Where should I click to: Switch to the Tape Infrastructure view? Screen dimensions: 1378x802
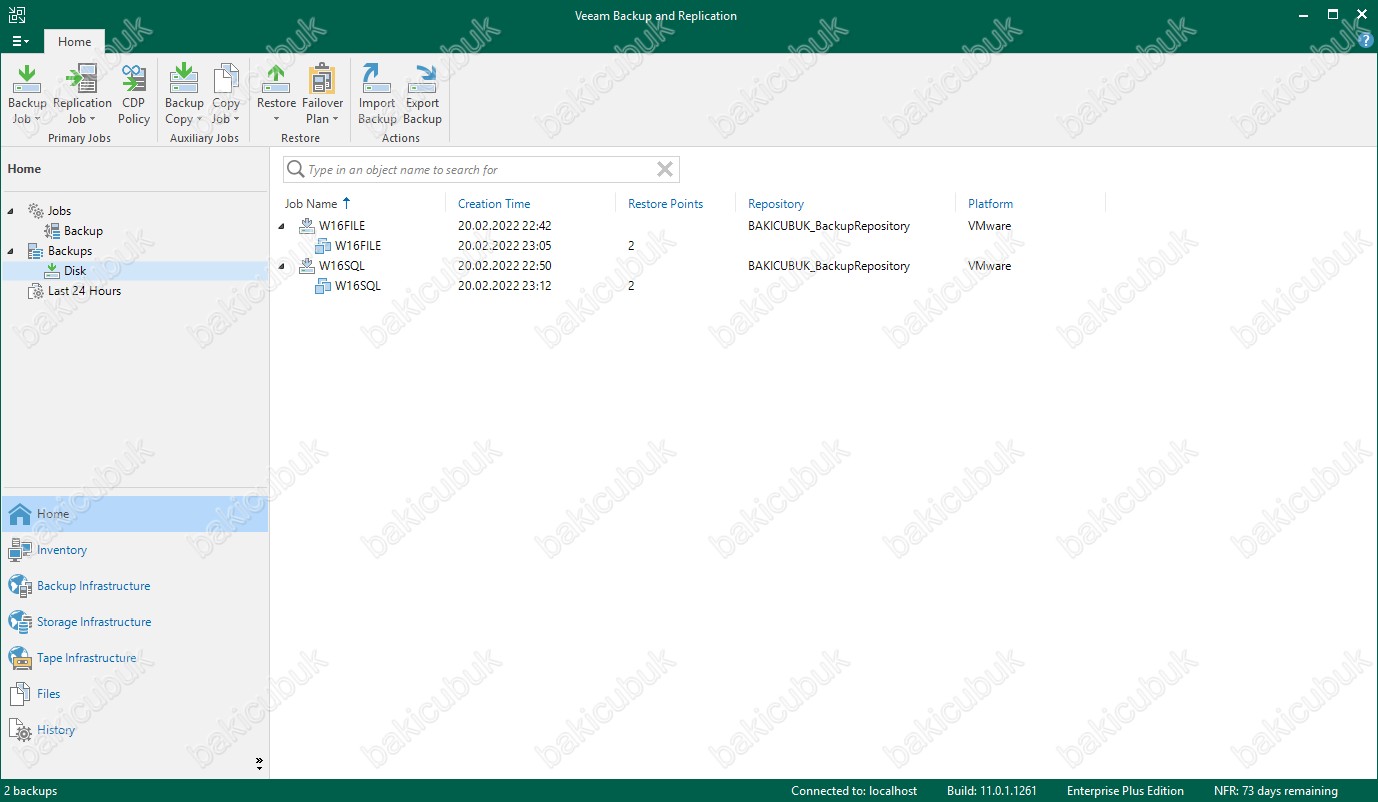[134, 658]
